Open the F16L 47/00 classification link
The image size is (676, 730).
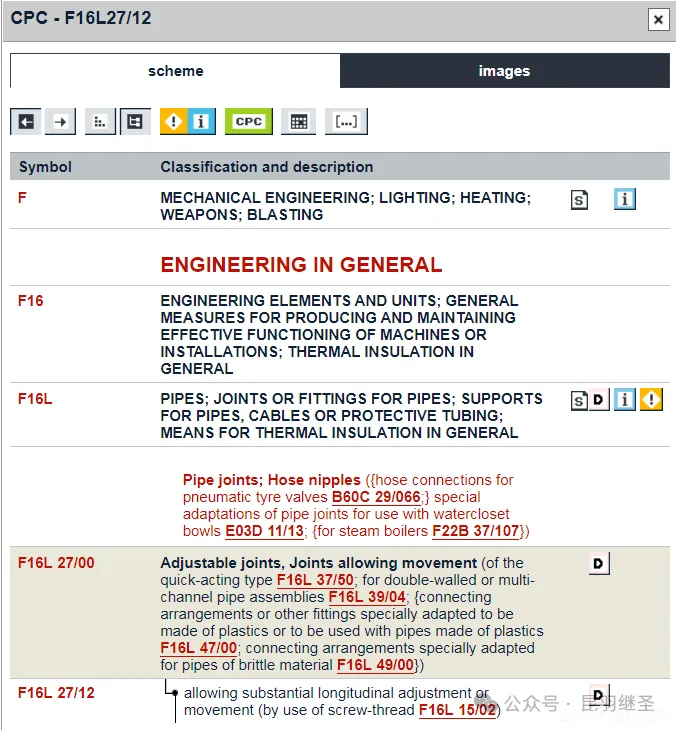tap(198, 648)
